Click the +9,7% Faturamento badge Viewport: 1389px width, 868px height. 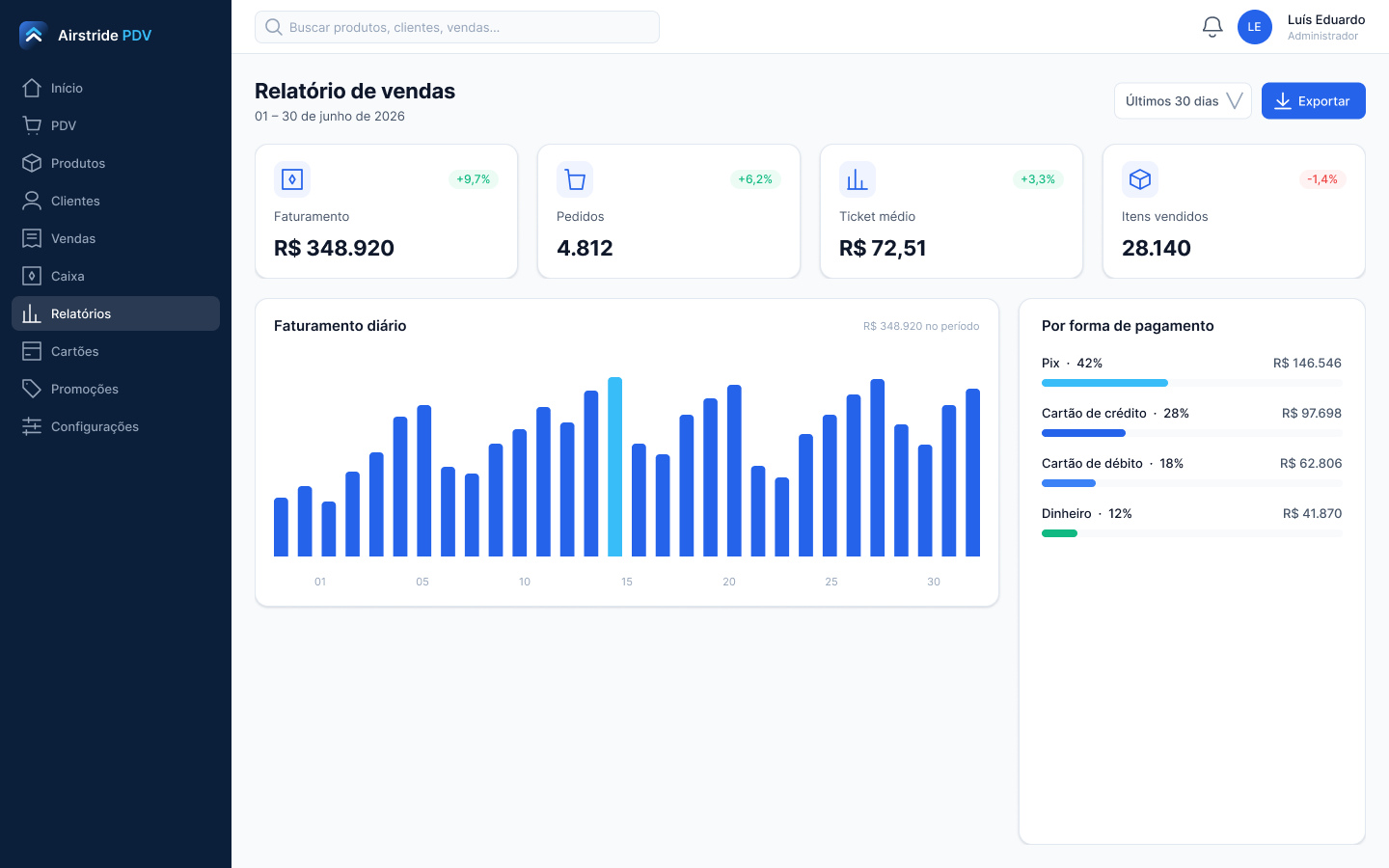[x=474, y=179]
